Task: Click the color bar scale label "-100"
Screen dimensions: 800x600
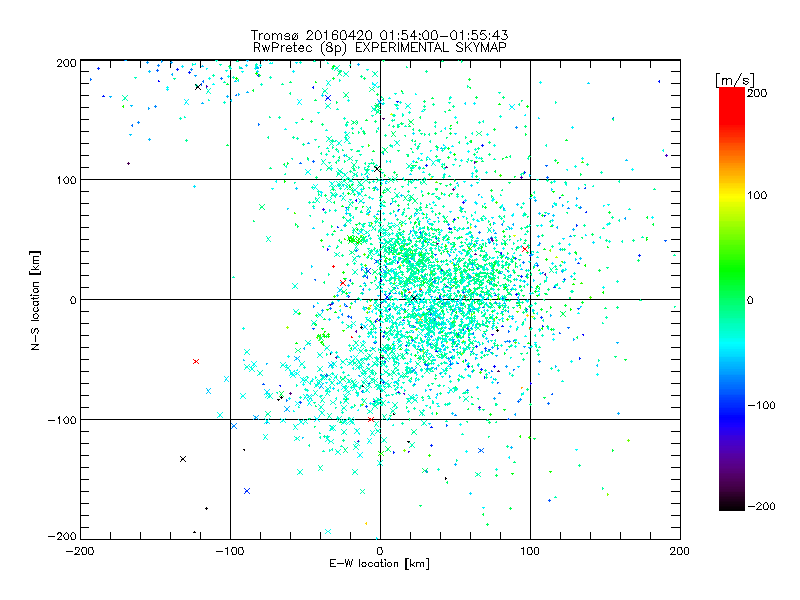Action: [x=761, y=405]
